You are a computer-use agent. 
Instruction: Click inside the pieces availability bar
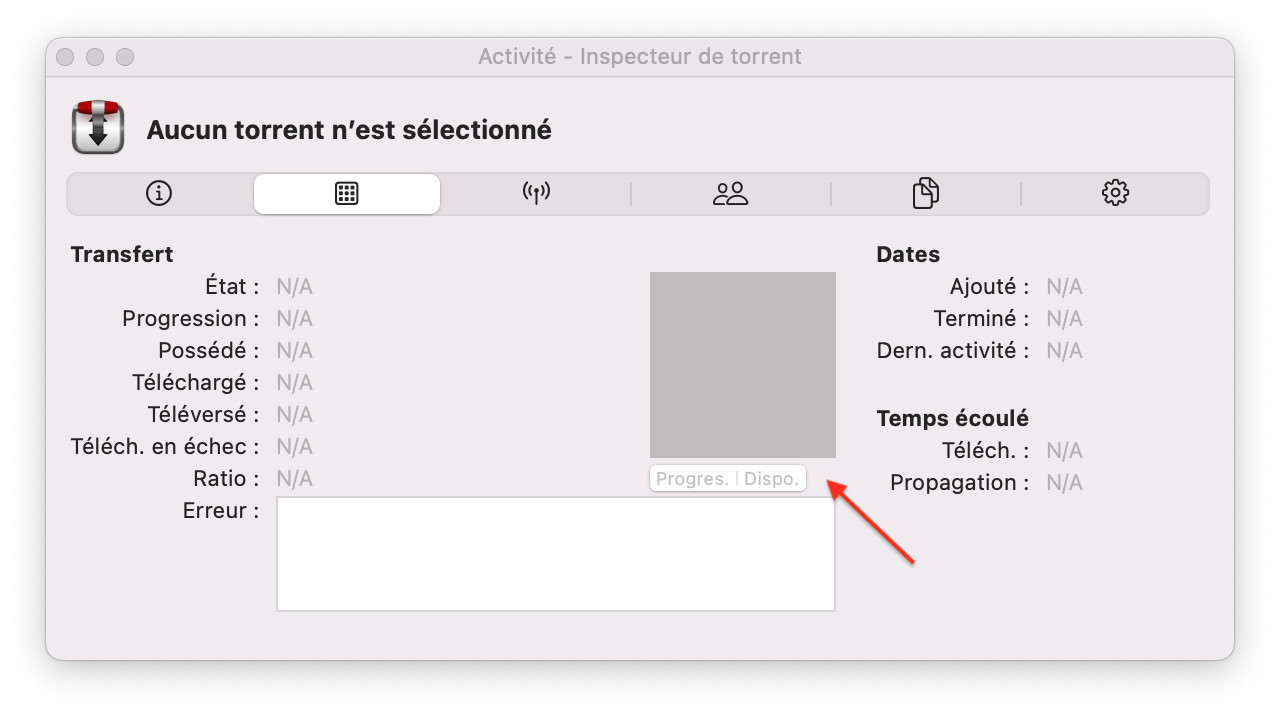742,364
